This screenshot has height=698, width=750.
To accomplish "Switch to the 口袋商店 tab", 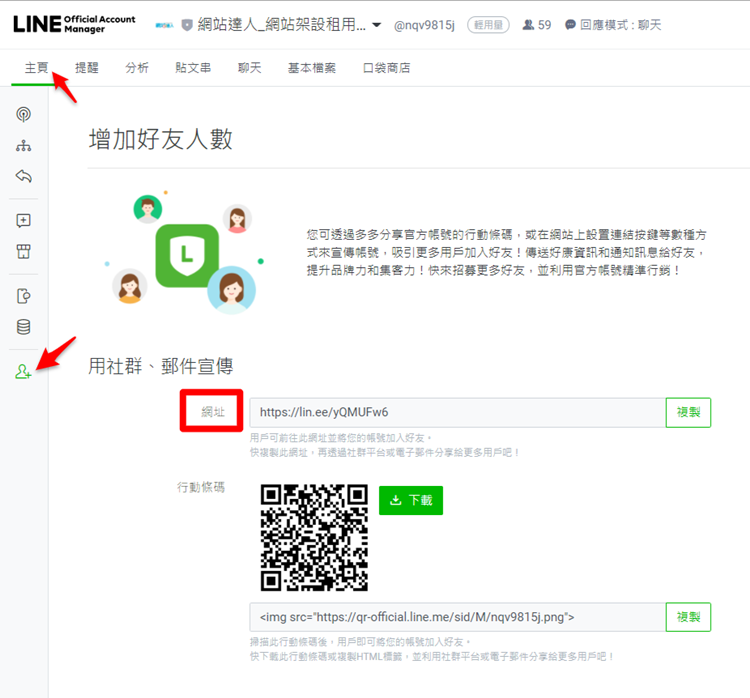I will [x=386, y=68].
